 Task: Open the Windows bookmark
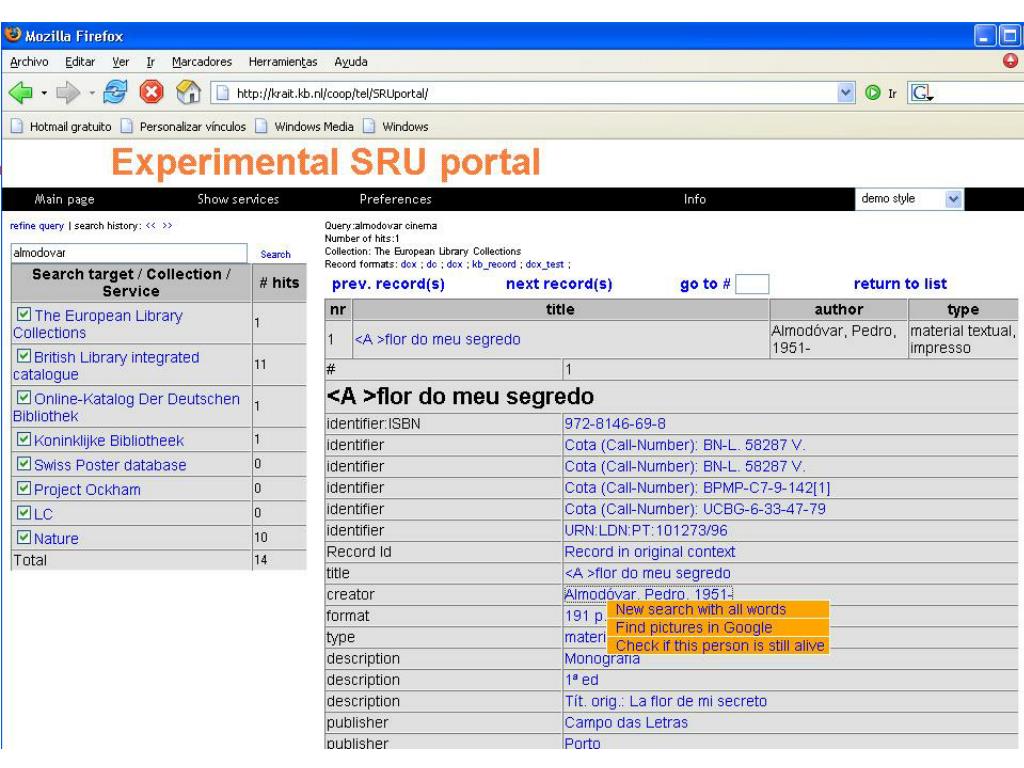coord(396,127)
